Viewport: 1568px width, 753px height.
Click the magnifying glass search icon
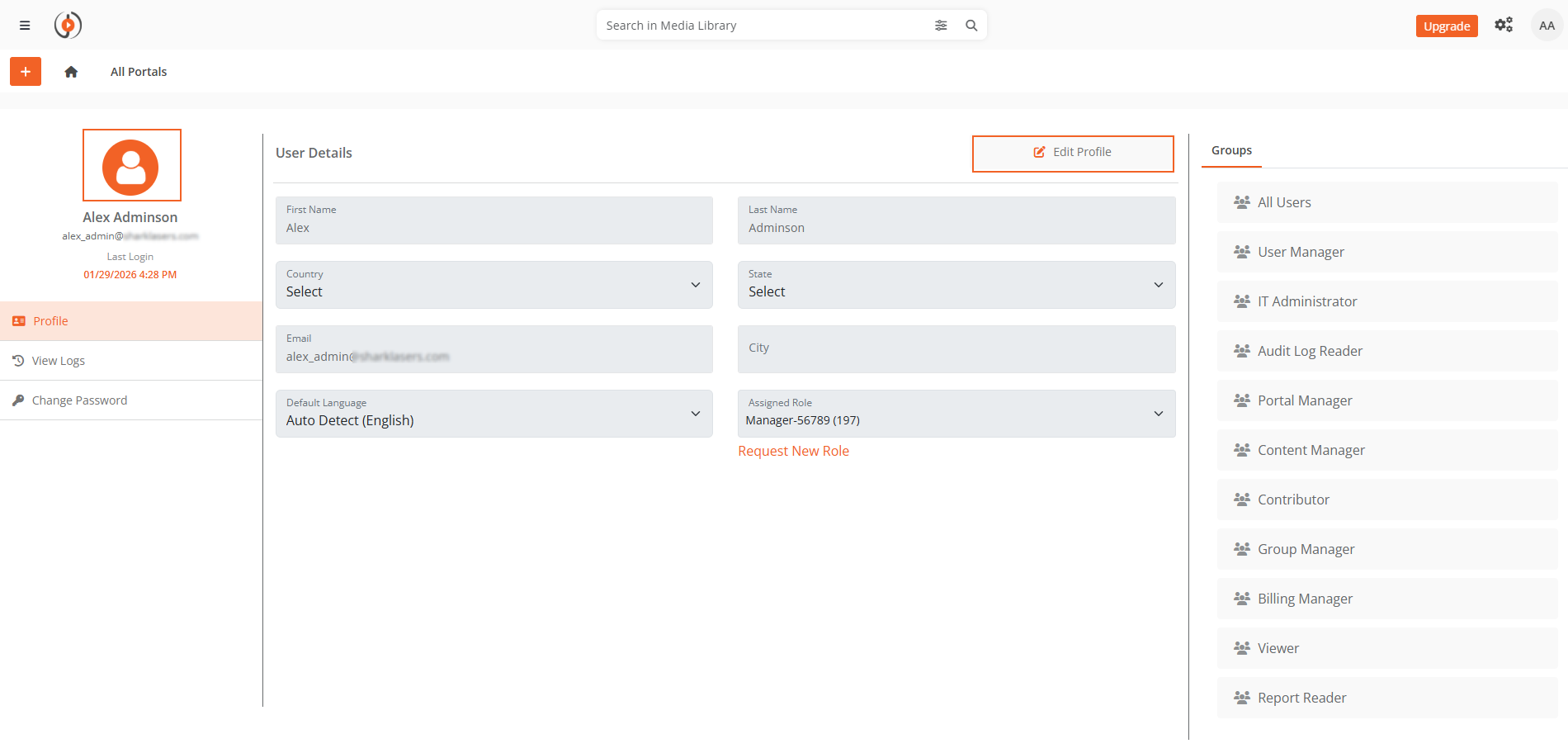pos(971,25)
